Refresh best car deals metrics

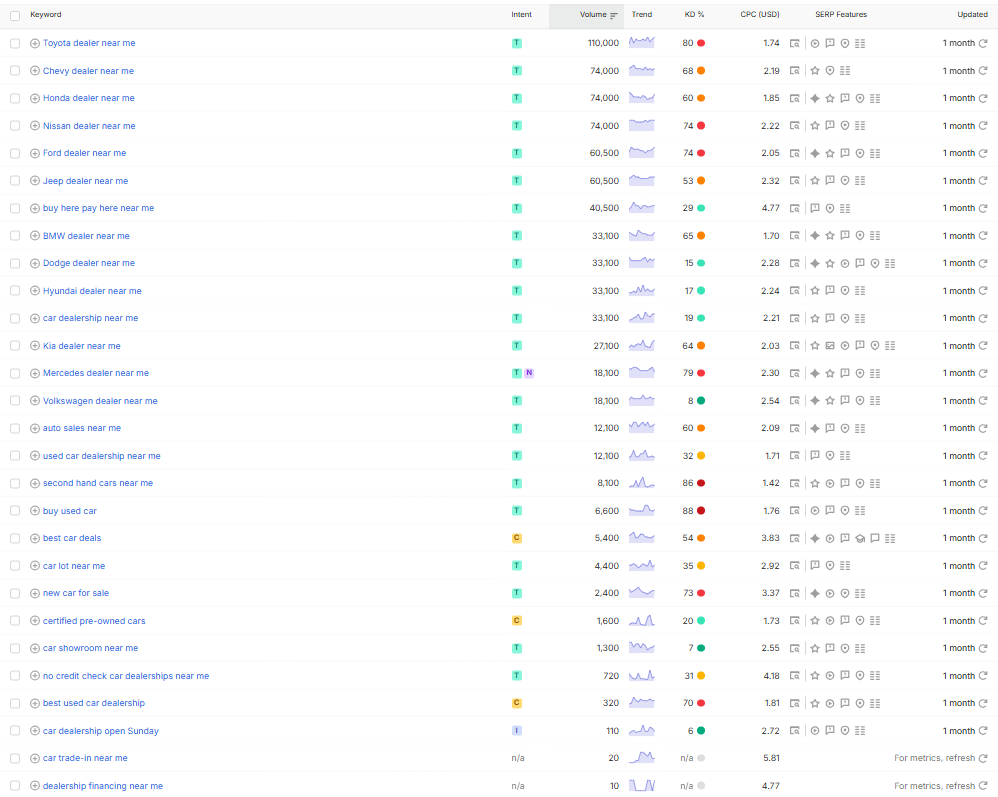point(983,539)
